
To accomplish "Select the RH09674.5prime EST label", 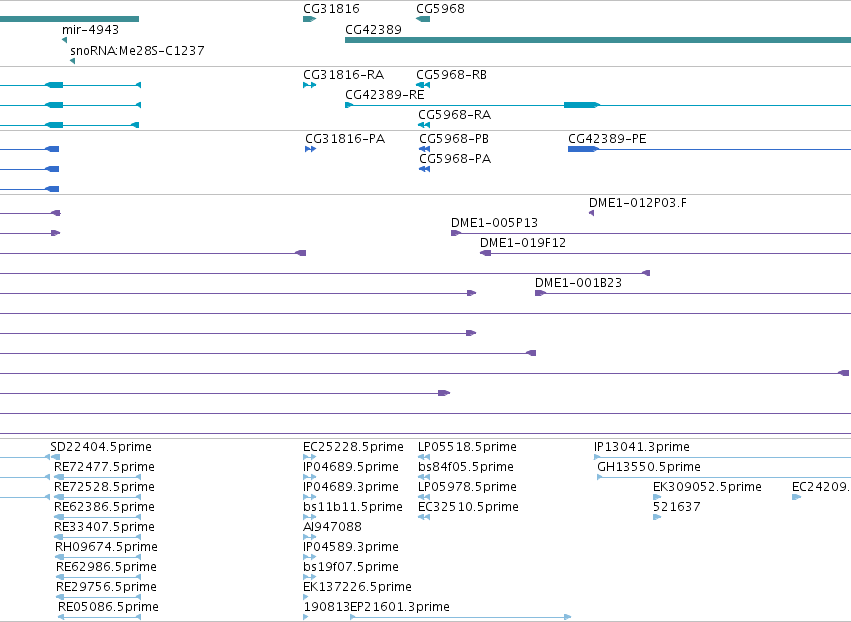I will [106, 548].
